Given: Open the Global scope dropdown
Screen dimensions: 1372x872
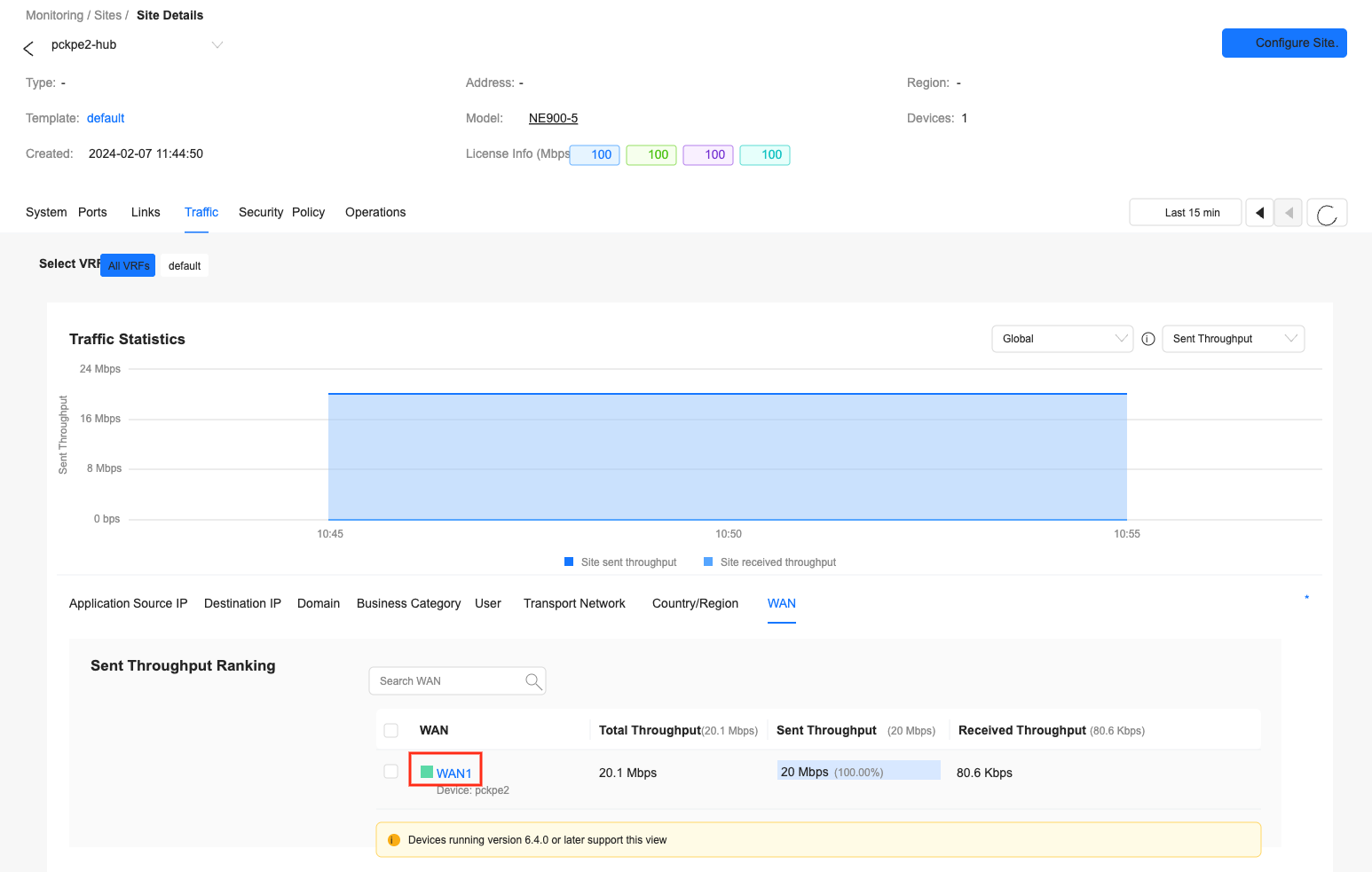Looking at the screenshot, I should pos(1062,339).
